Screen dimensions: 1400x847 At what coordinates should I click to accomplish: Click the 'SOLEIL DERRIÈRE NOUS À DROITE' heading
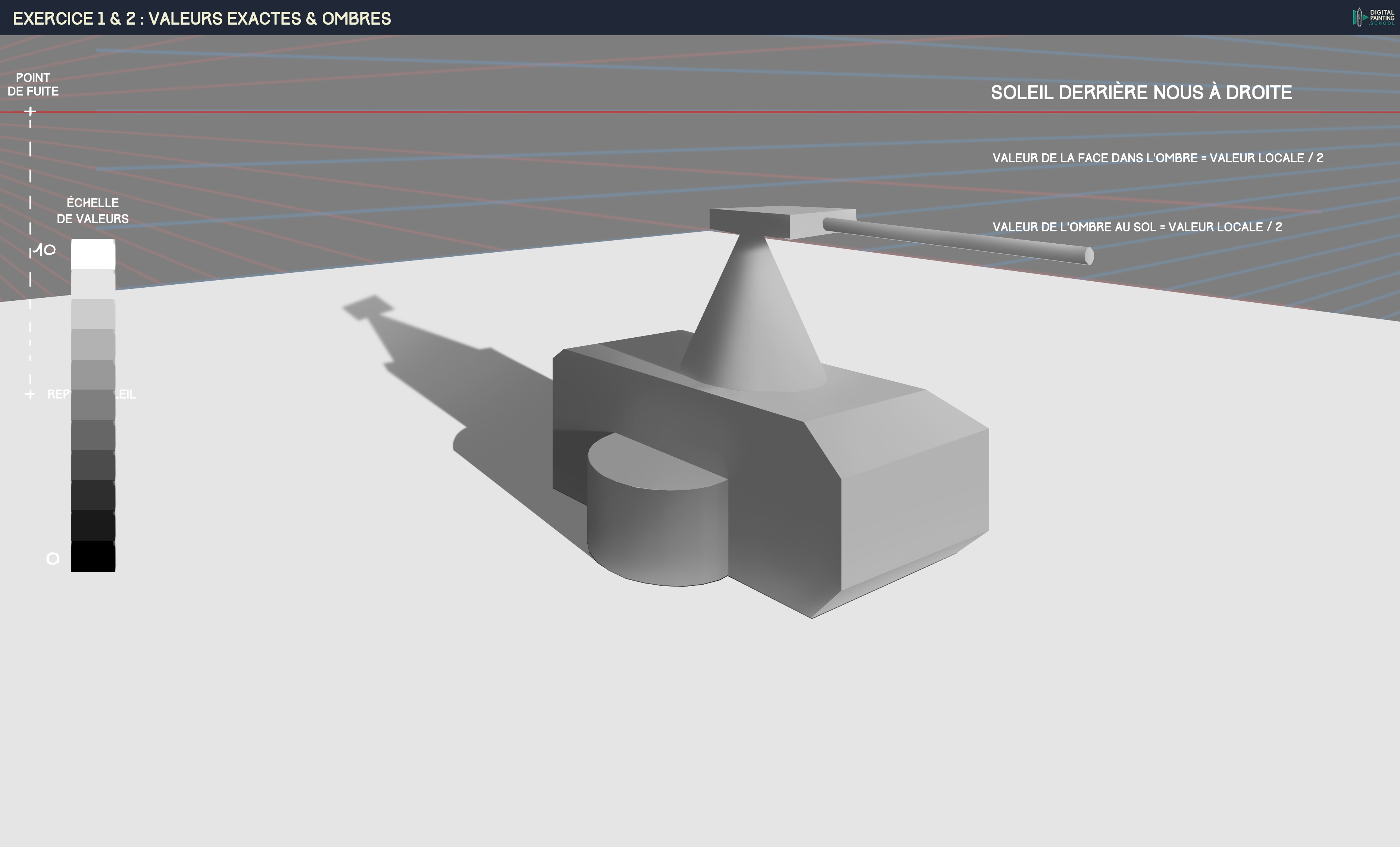tap(1141, 93)
